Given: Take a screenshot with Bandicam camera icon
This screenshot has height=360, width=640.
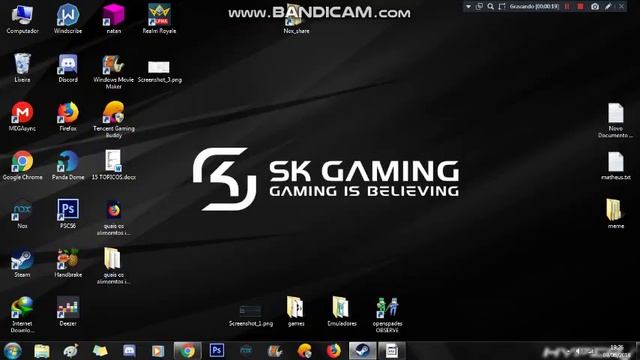Looking at the screenshot, I should [595, 7].
